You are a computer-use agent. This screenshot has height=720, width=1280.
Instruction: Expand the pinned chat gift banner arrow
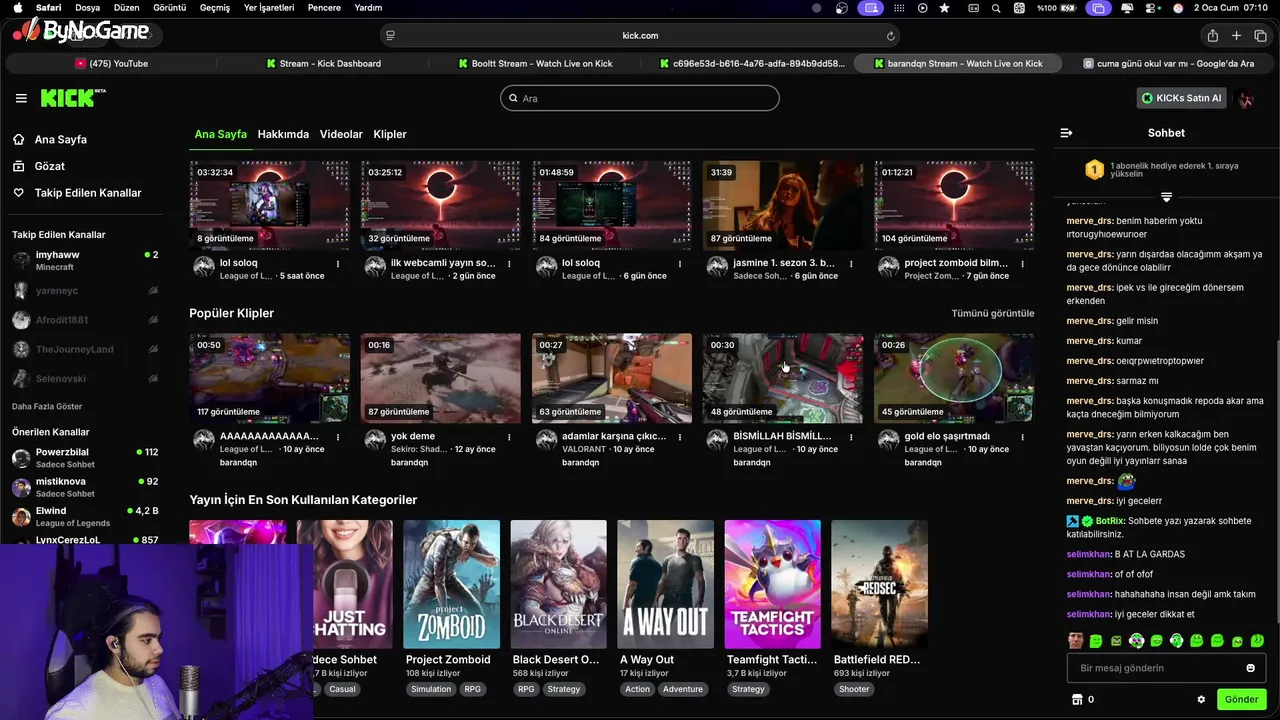pyautogui.click(x=1166, y=197)
